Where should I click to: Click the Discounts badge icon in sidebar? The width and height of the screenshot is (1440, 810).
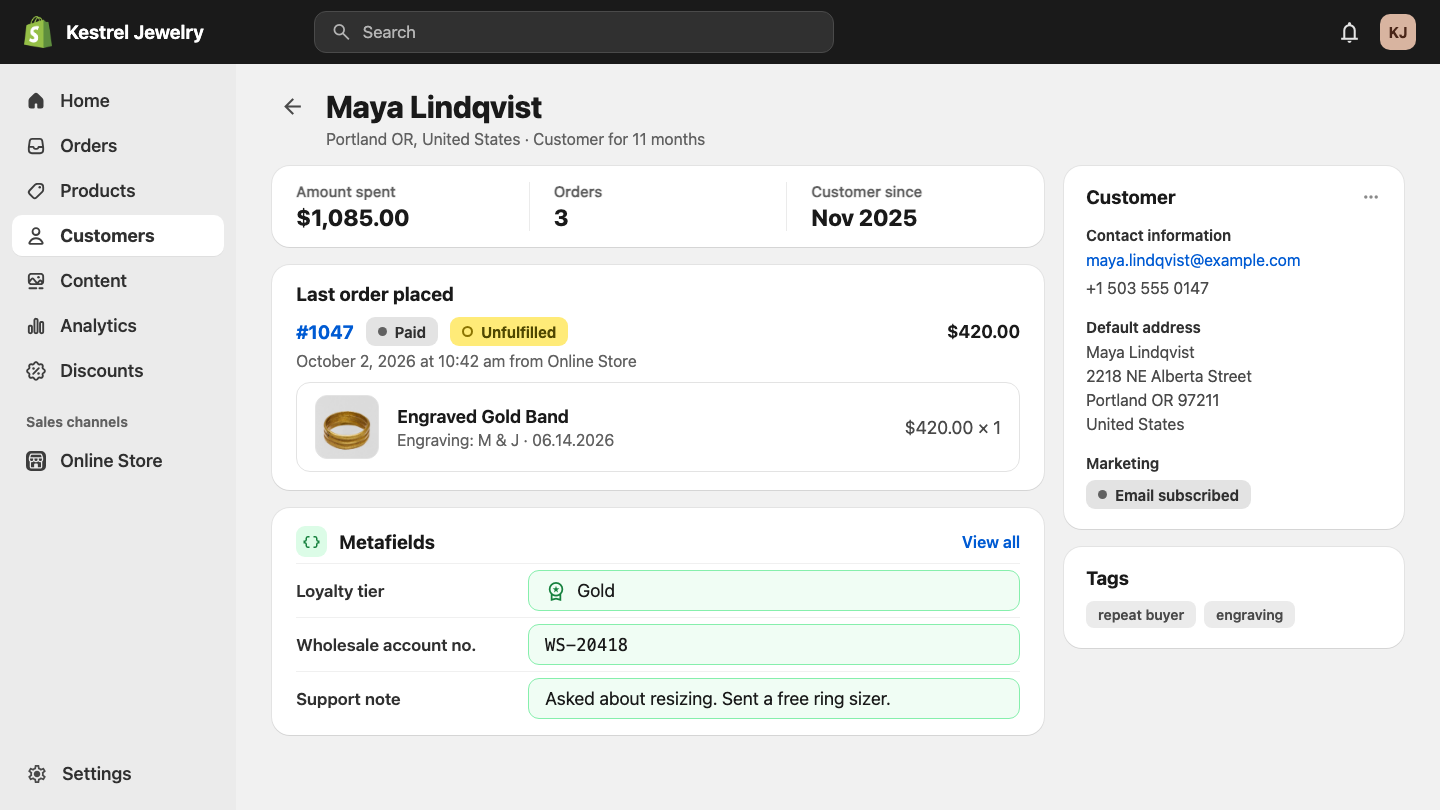point(36,371)
